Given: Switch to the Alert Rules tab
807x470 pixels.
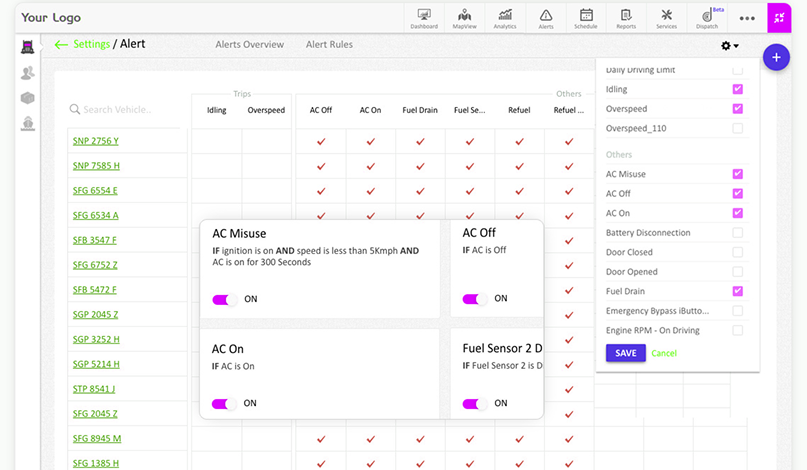Looking at the screenshot, I should pyautogui.click(x=329, y=45).
